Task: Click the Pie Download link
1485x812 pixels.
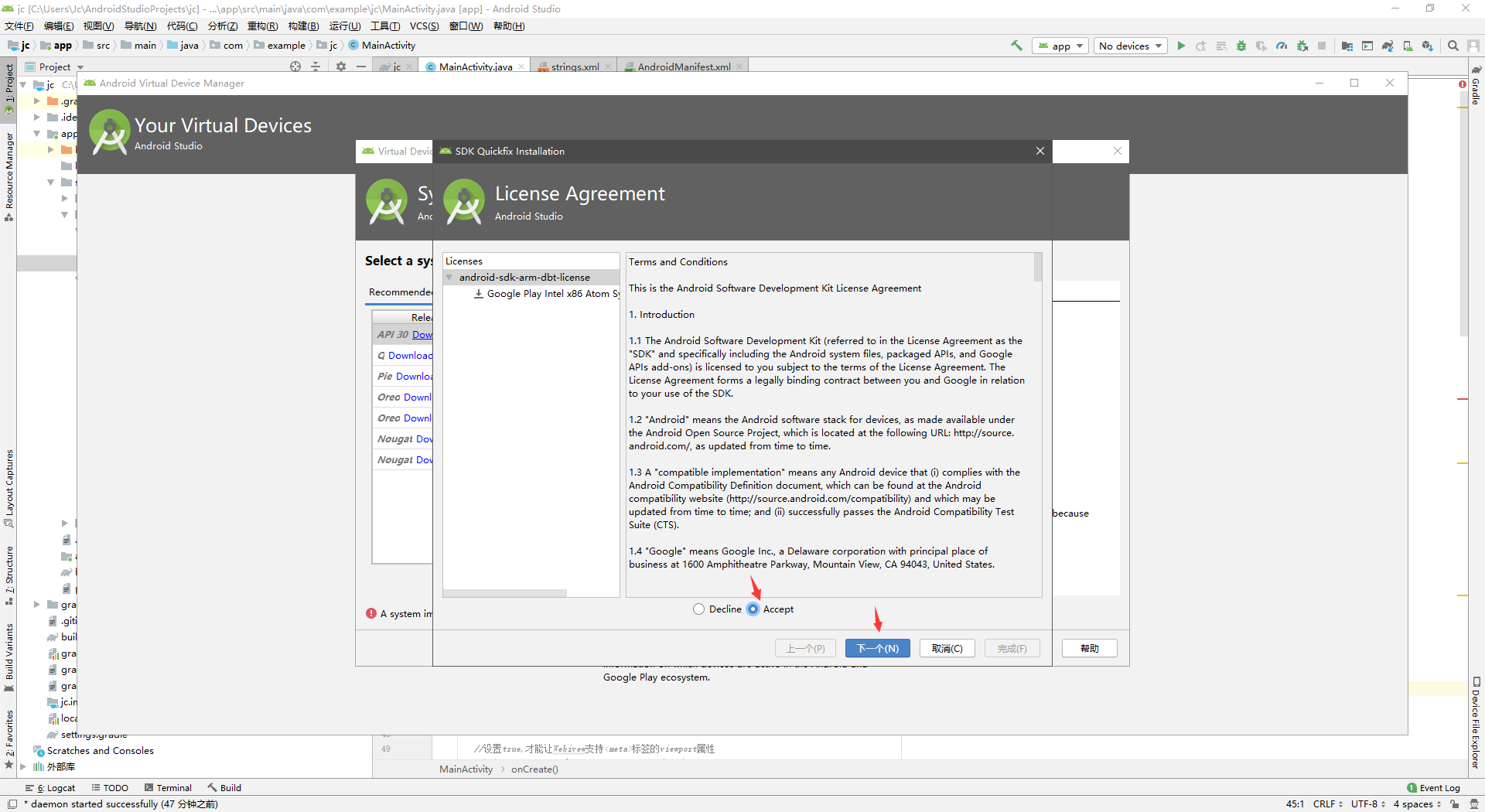Action: [415, 376]
